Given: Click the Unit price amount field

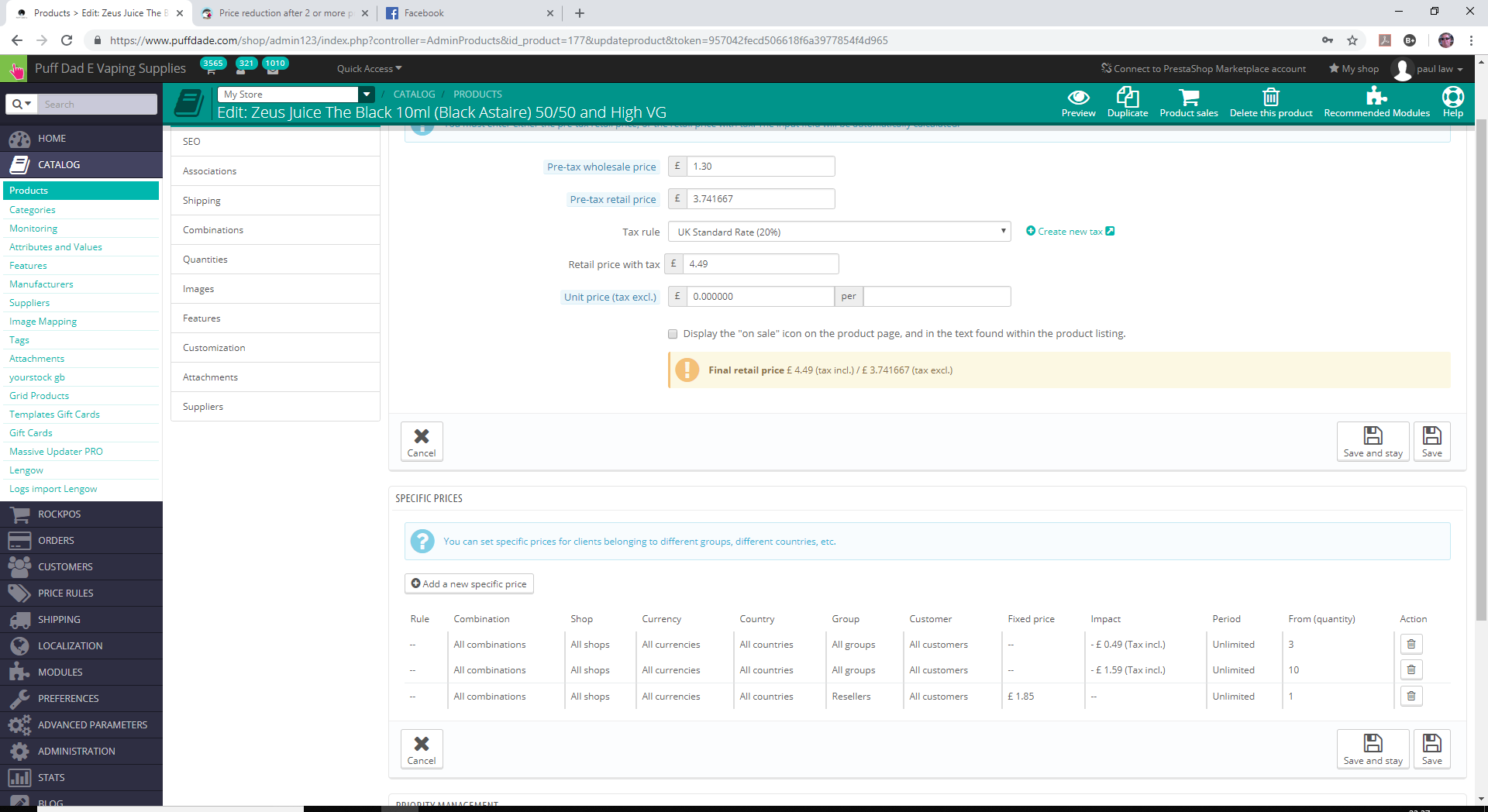Looking at the screenshot, I should click(x=760, y=297).
